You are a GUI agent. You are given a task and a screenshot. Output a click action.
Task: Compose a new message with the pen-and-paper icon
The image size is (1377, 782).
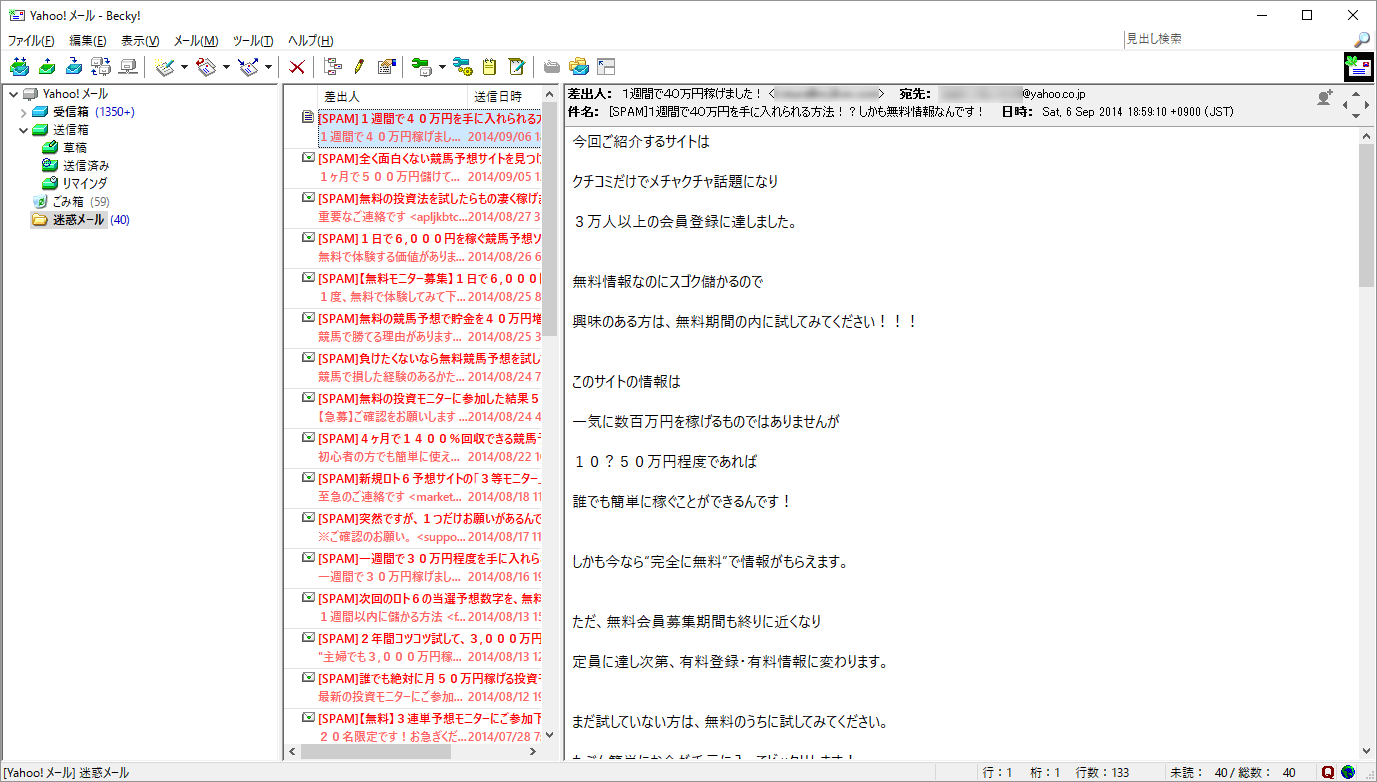click(x=166, y=67)
